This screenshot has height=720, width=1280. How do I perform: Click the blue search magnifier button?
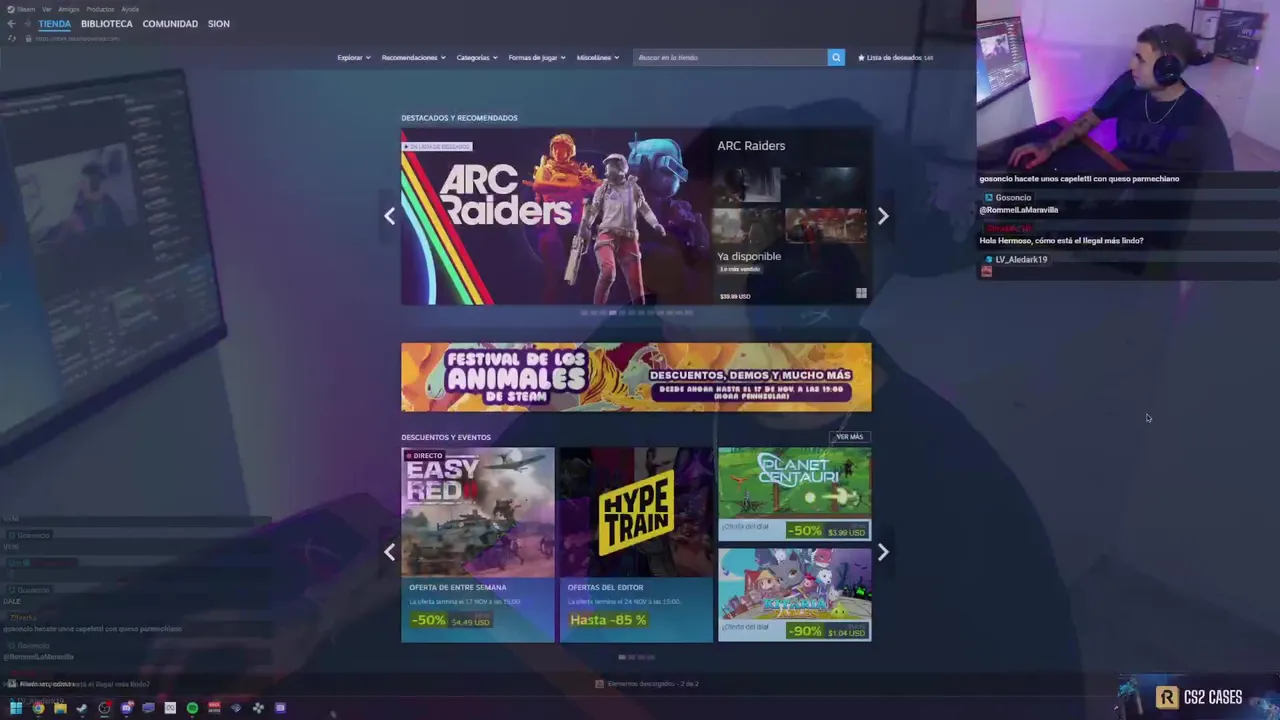[836, 57]
